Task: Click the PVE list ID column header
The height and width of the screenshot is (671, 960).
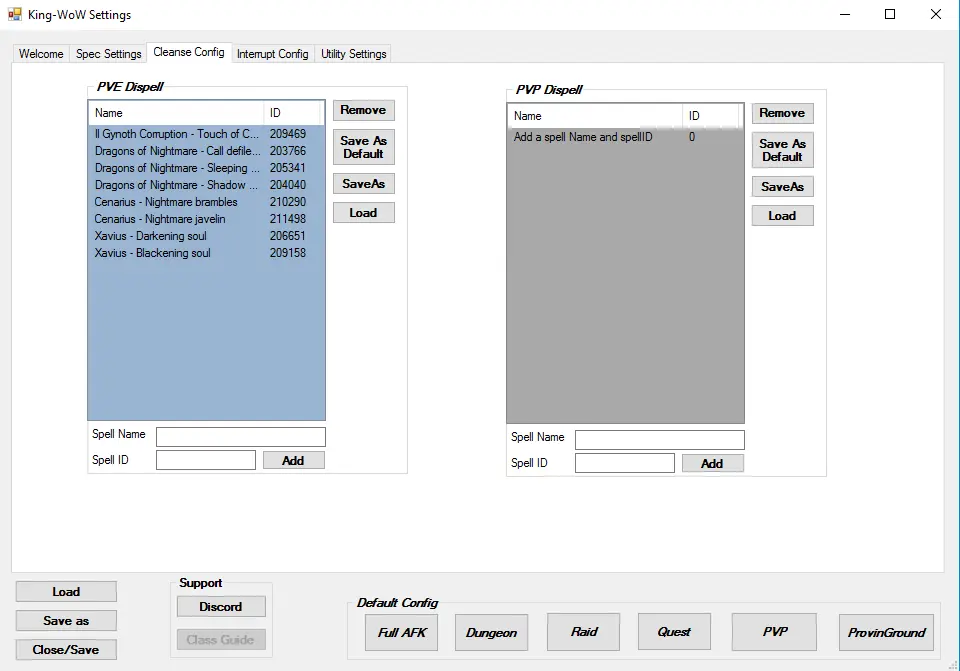Action: [x=292, y=113]
